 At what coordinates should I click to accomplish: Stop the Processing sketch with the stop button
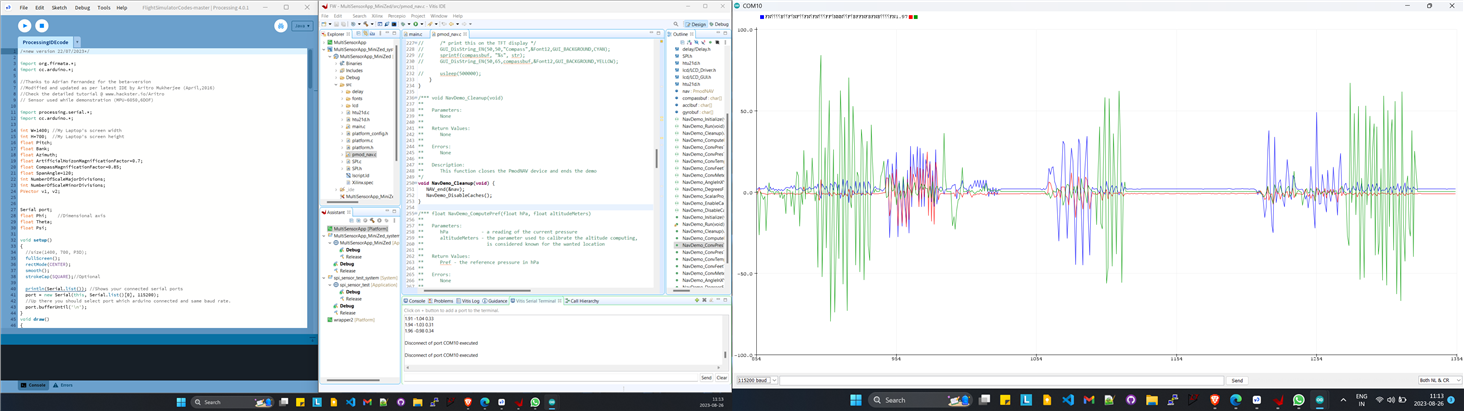pos(42,26)
